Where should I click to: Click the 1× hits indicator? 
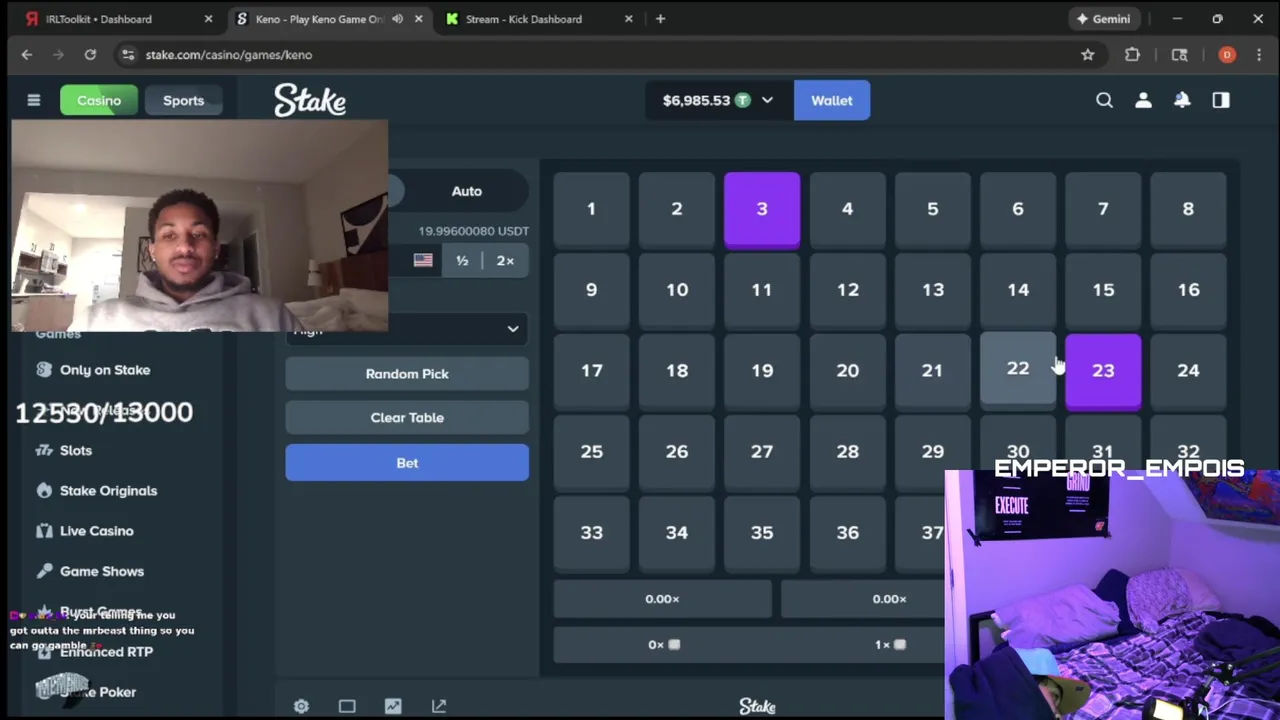pos(890,645)
